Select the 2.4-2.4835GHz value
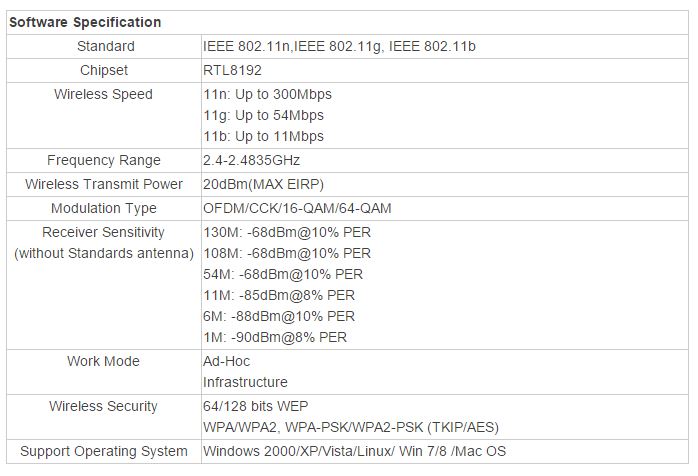This screenshot has height=476, width=698. (252, 160)
